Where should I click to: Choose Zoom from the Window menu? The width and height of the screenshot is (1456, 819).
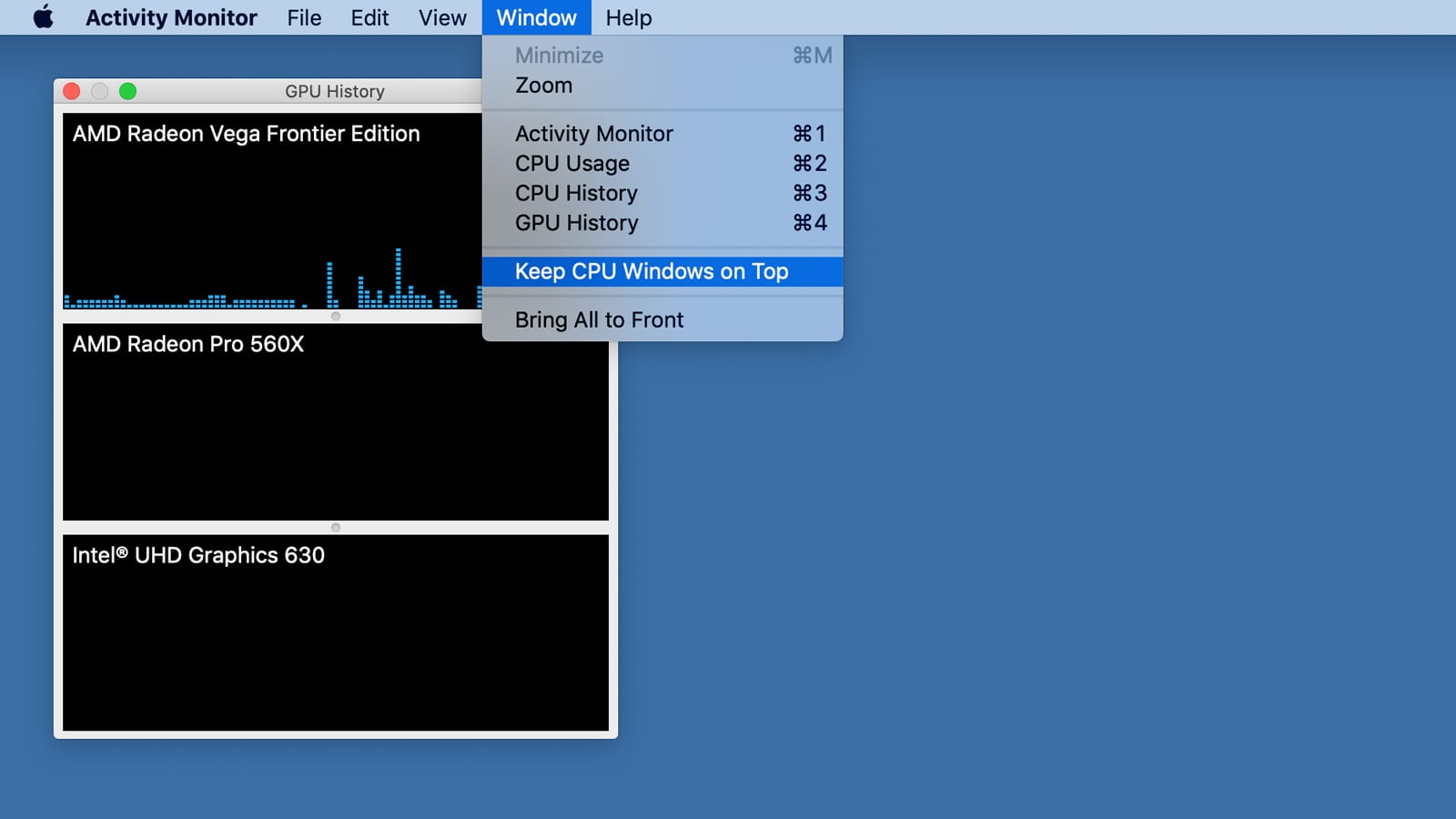tap(662, 86)
